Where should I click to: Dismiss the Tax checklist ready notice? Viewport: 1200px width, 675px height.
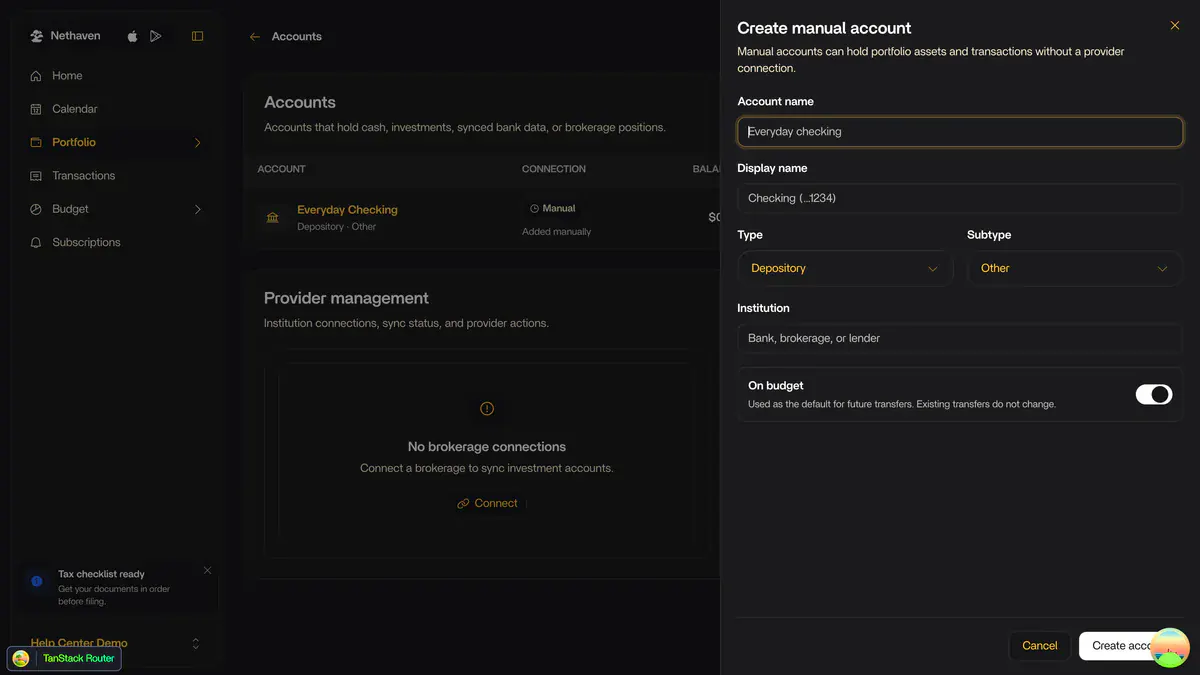[x=207, y=570]
